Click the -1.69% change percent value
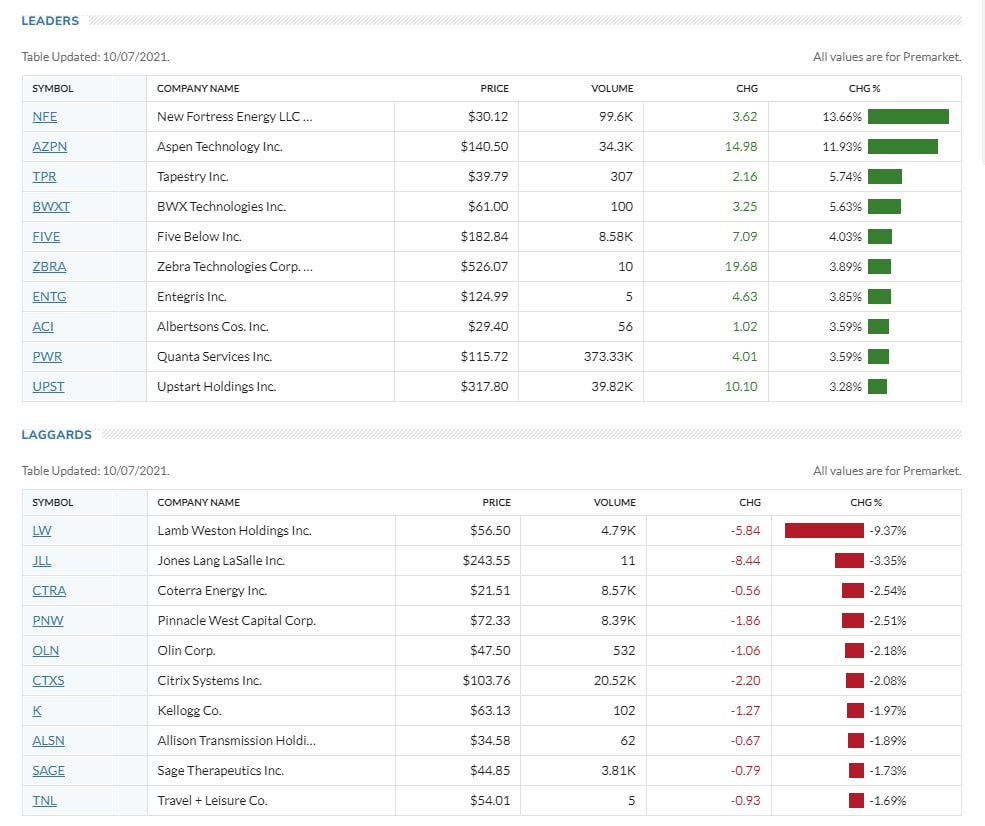This screenshot has width=985, height=826. point(888,801)
